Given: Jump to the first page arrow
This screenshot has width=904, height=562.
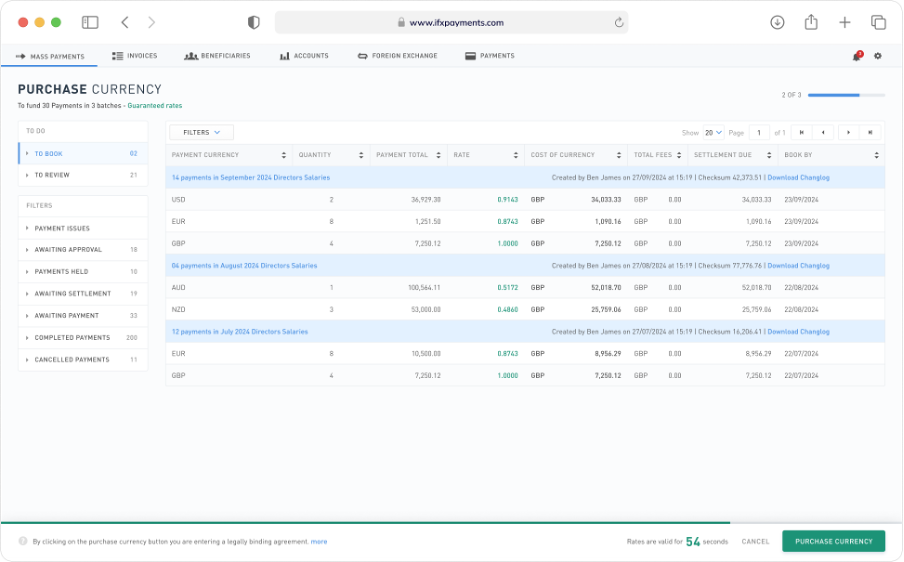Looking at the screenshot, I should click(801, 133).
